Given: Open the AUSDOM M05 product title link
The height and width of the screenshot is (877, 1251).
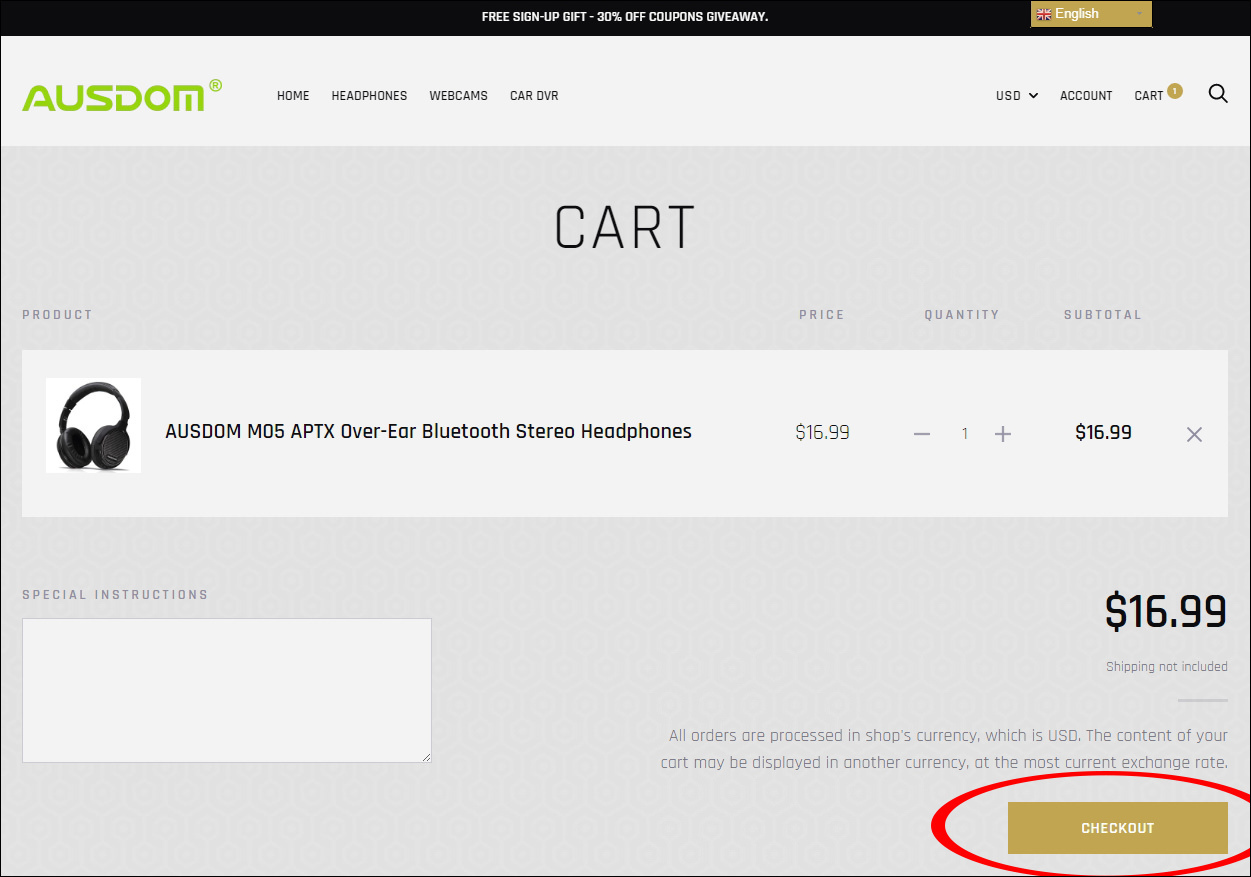Looking at the screenshot, I should [428, 432].
